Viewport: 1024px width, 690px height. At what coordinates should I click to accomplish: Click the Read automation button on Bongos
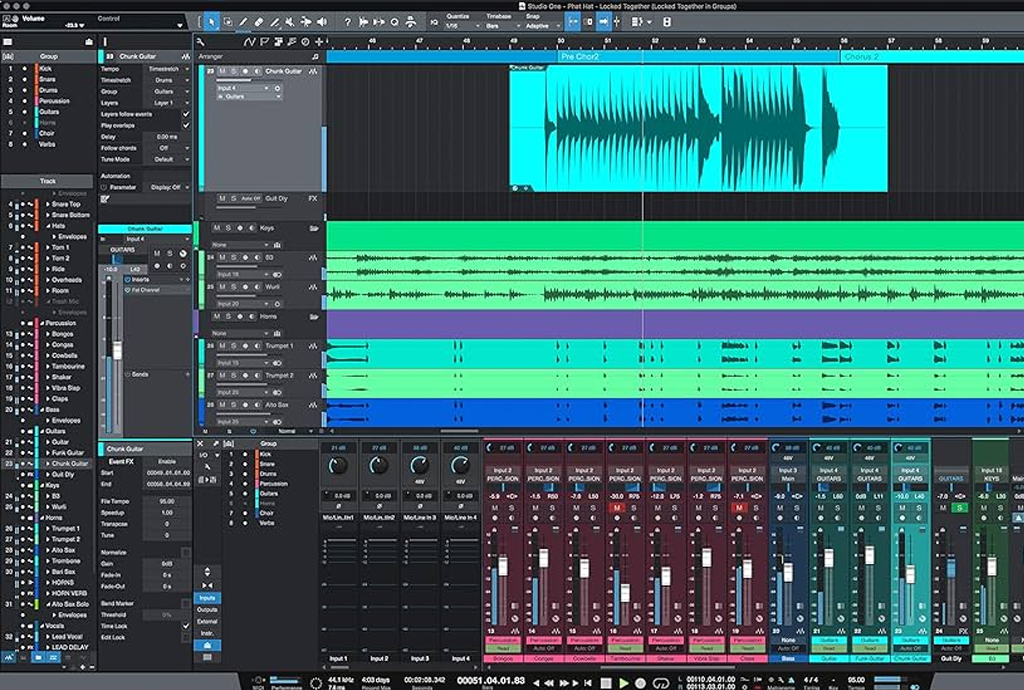pos(502,647)
